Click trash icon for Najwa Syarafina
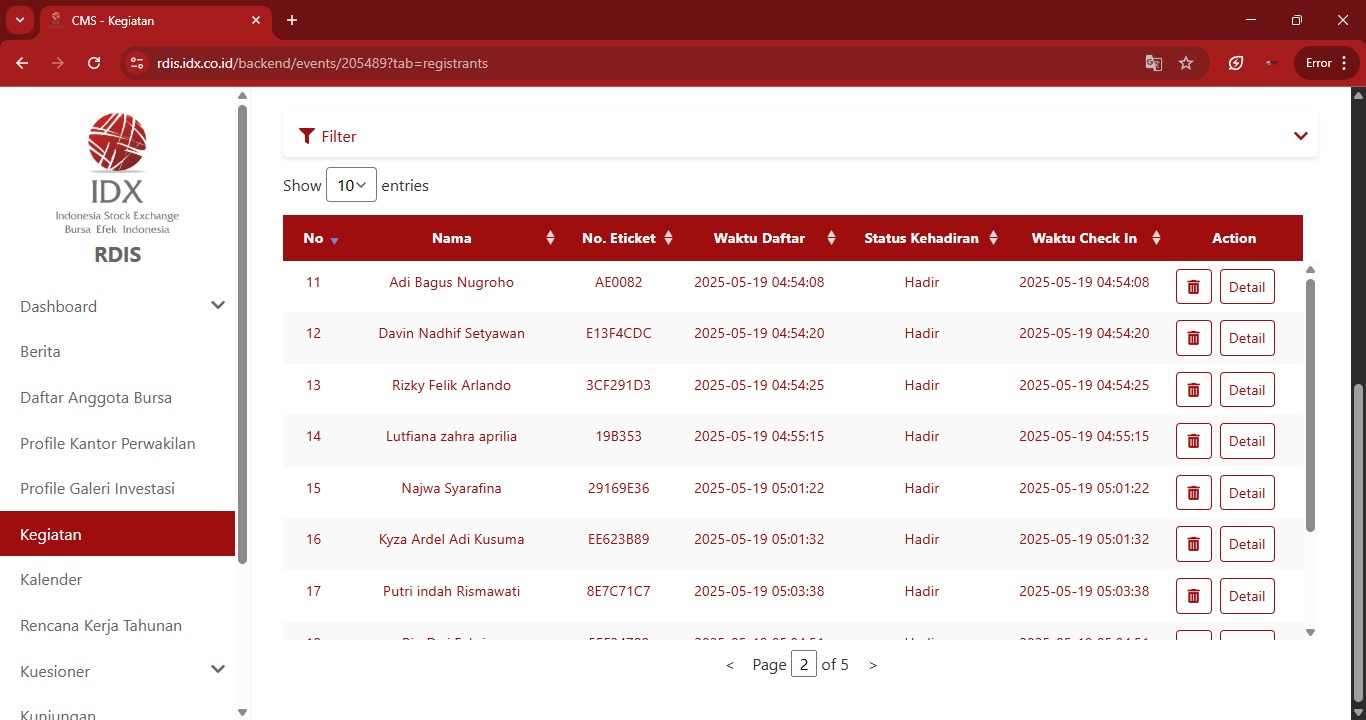Viewport: 1366px width, 720px height. 1194,493
